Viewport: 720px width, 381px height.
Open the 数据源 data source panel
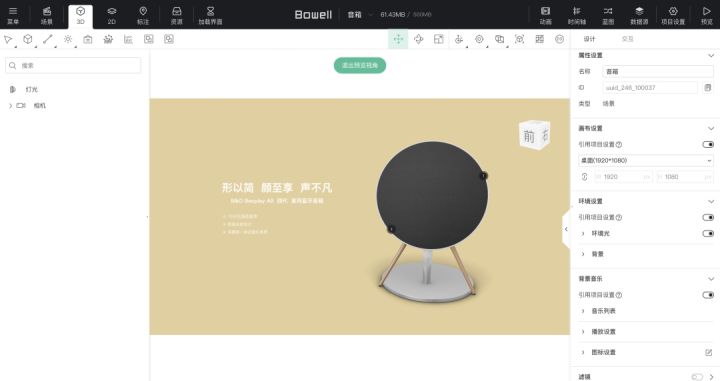[x=639, y=15]
